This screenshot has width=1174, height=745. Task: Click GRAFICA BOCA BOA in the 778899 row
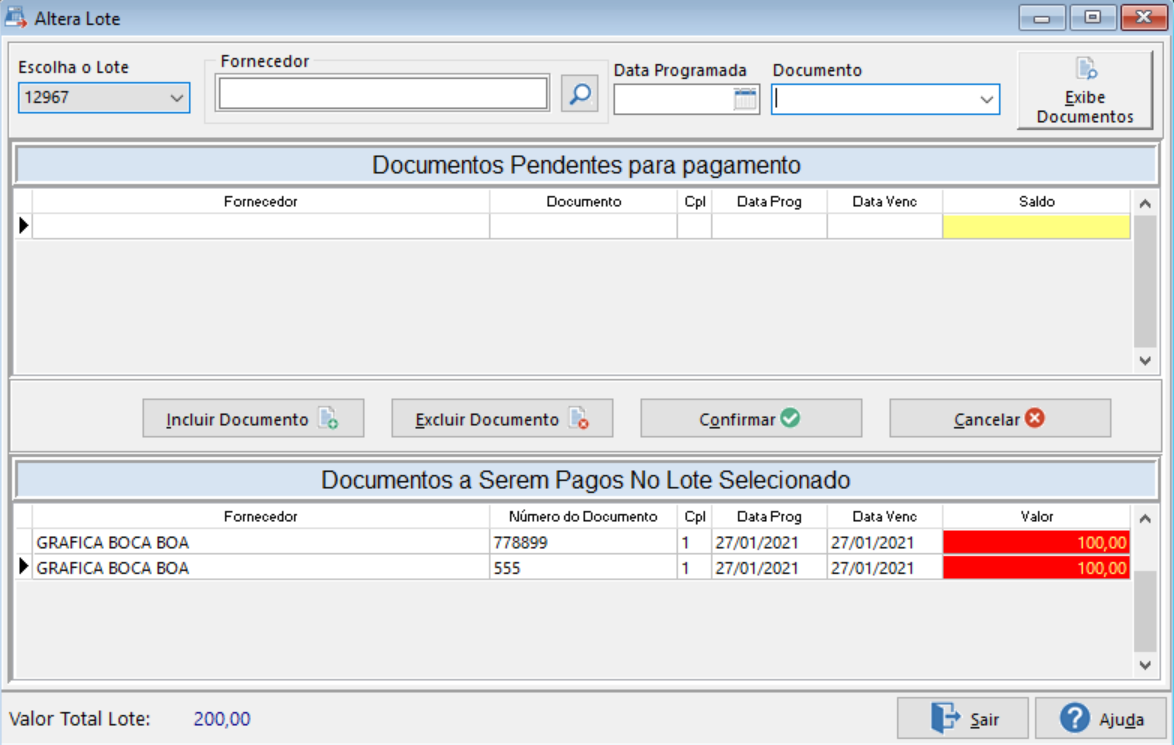pyautogui.click(x=113, y=542)
